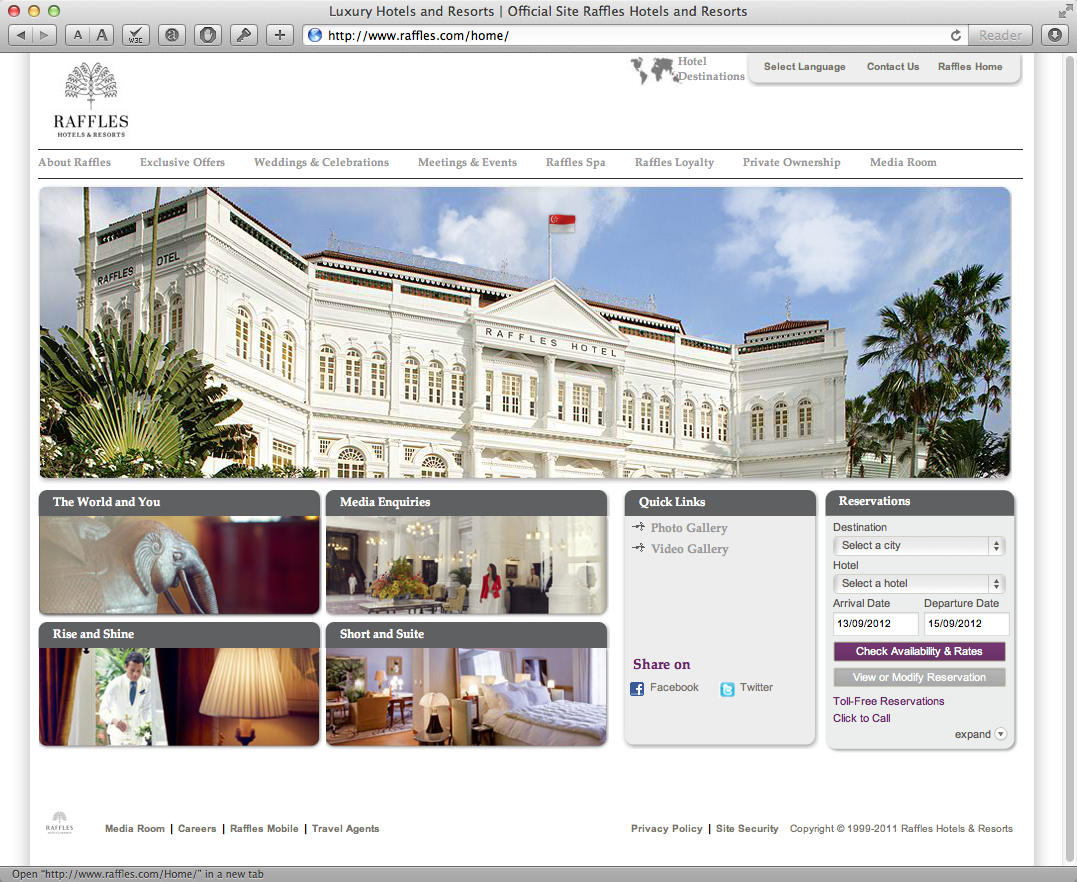Click the page vertical scrollbar
Screen dimensions: 1077x882
point(1070,459)
